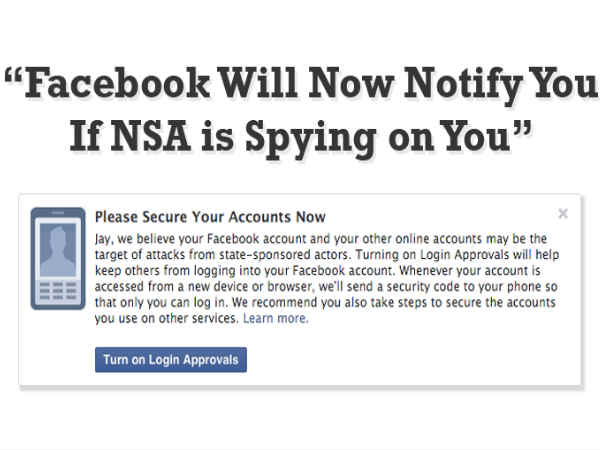
Task: Click the mobile phone icon beside the notification
Action: click(x=58, y=258)
